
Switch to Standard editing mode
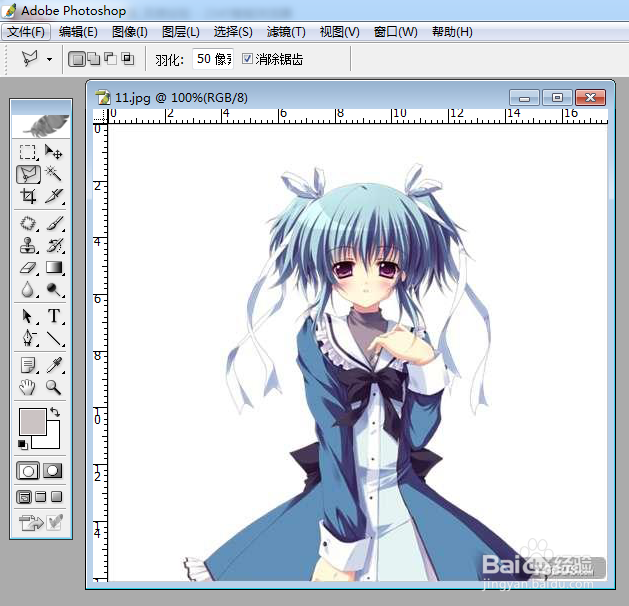pos(28,471)
